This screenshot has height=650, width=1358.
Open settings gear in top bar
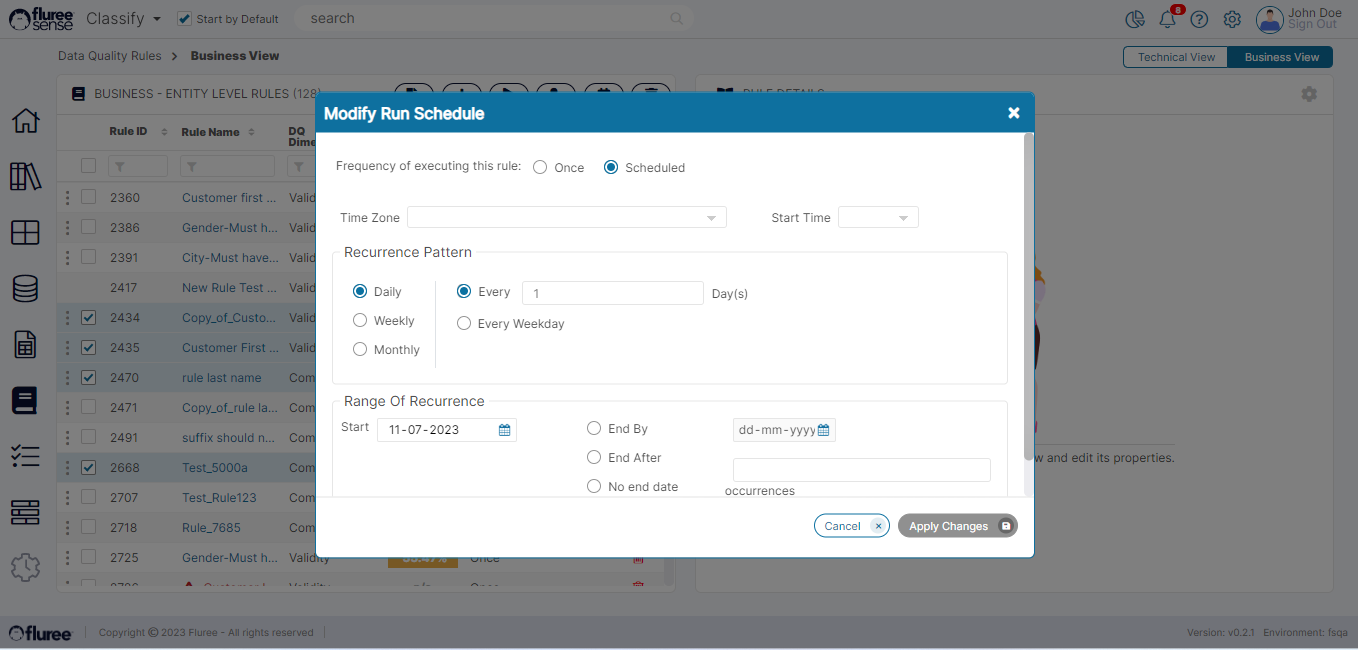(1232, 20)
